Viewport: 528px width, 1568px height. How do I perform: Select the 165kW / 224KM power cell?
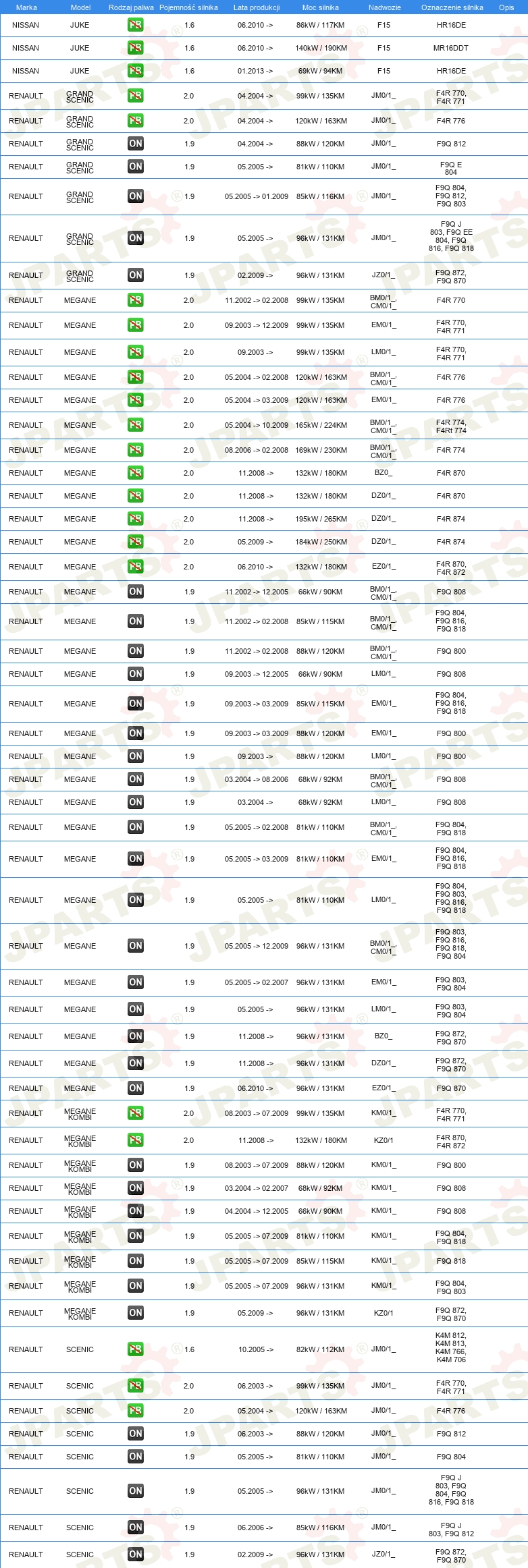point(321,425)
